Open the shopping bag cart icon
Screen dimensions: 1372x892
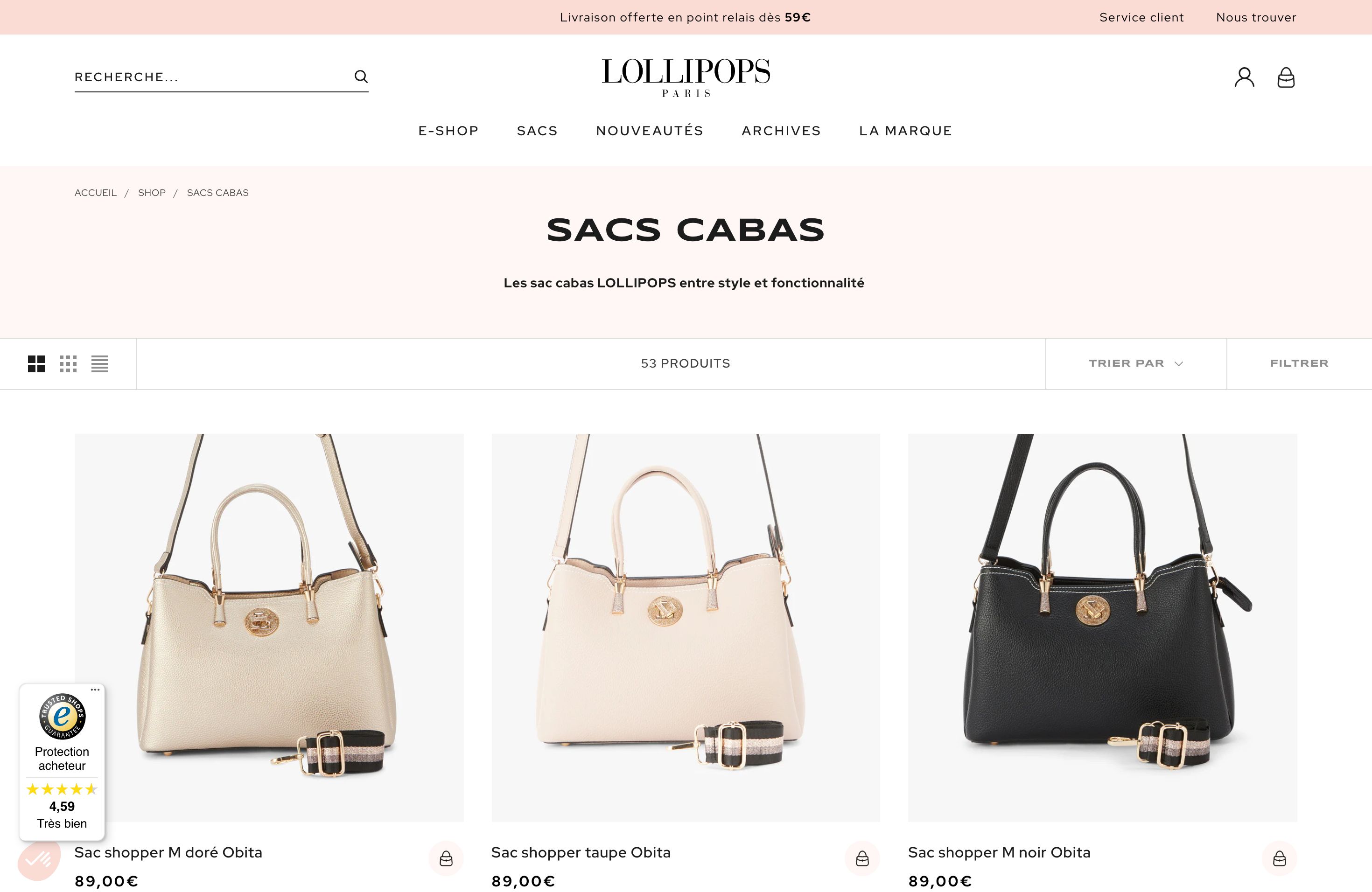click(x=1286, y=77)
